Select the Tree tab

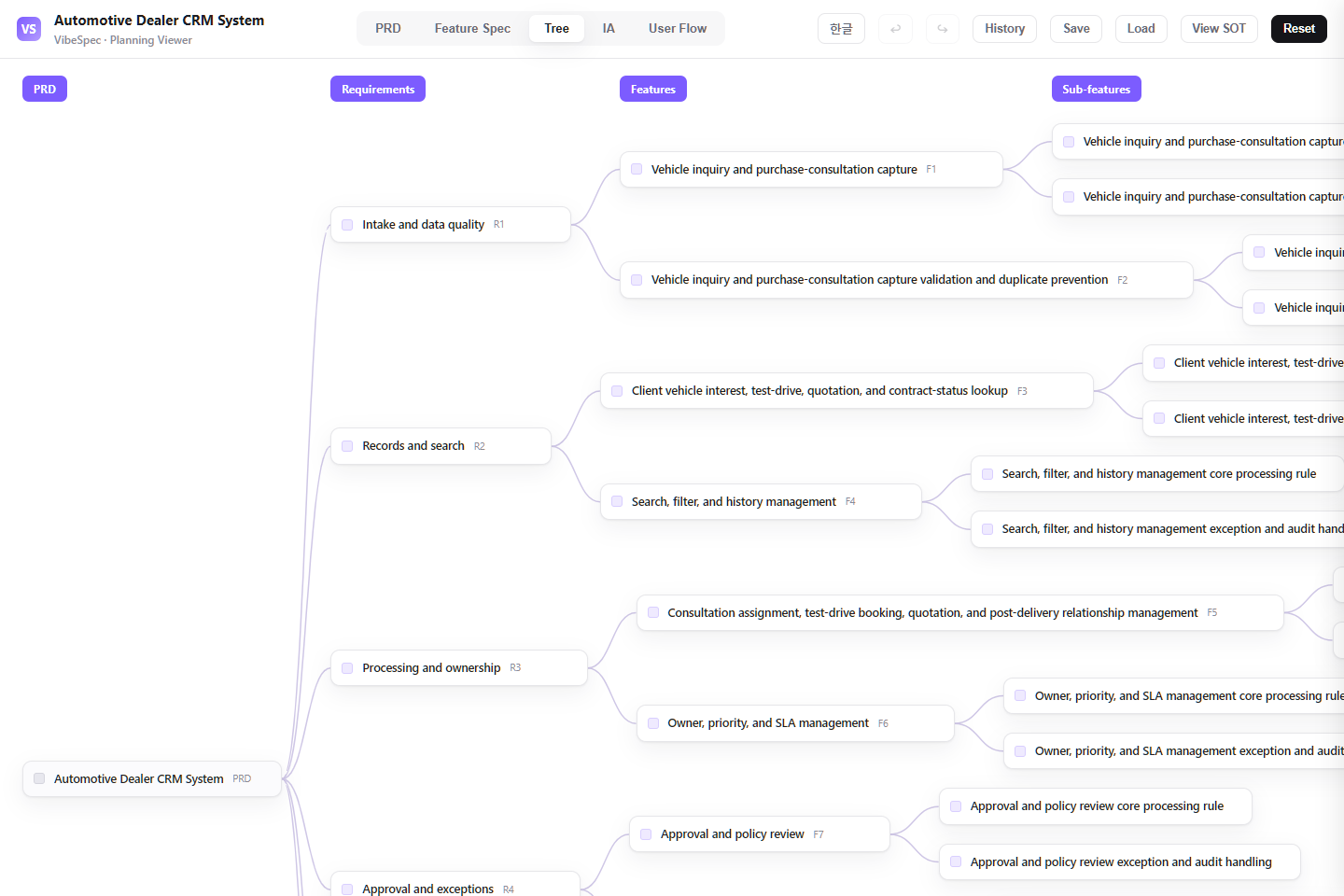(557, 29)
